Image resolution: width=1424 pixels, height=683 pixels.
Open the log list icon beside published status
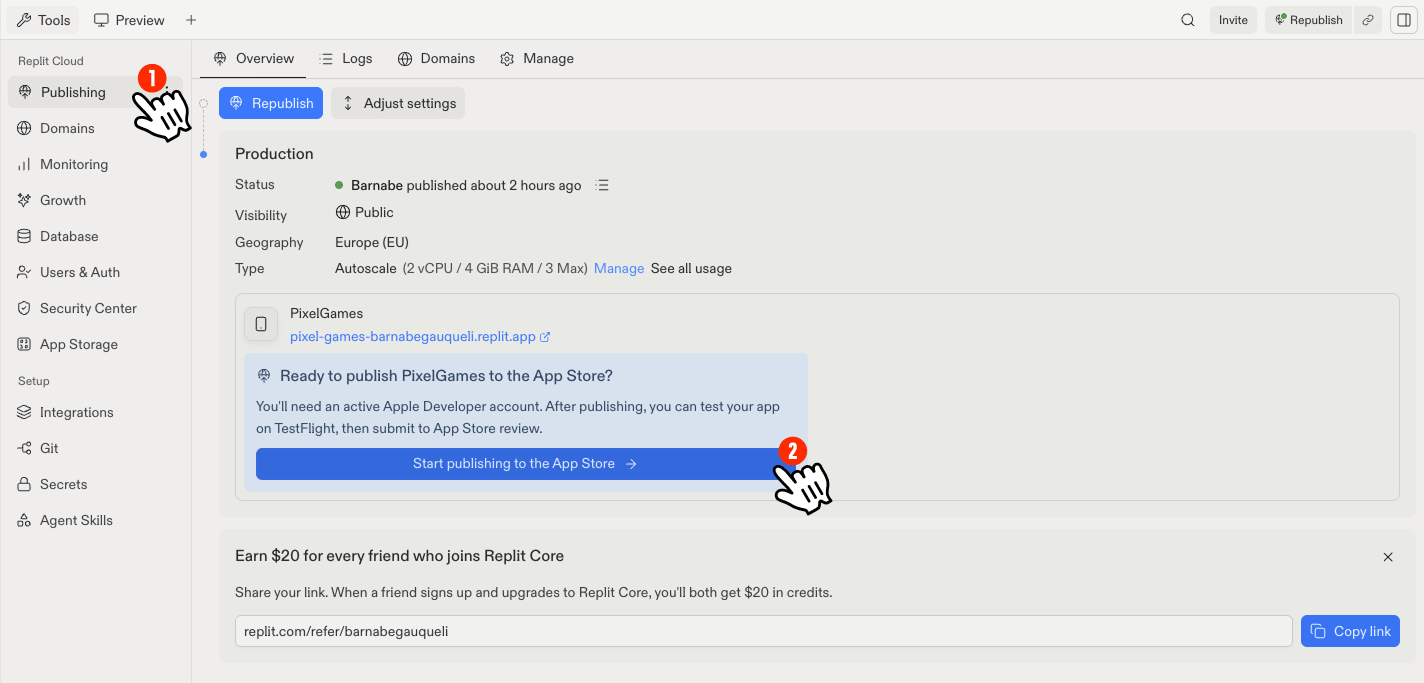[x=602, y=185]
